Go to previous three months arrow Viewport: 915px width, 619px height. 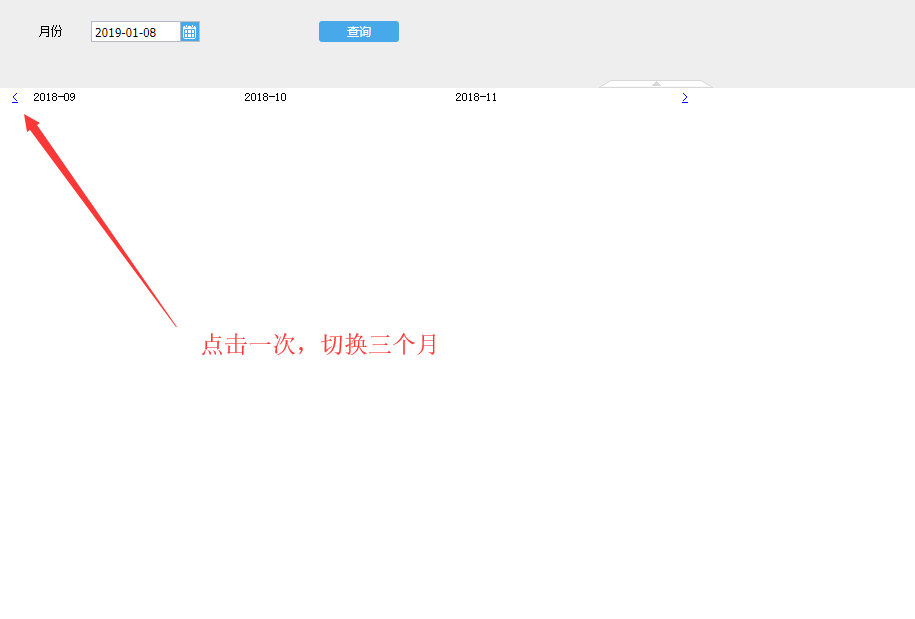(15, 97)
